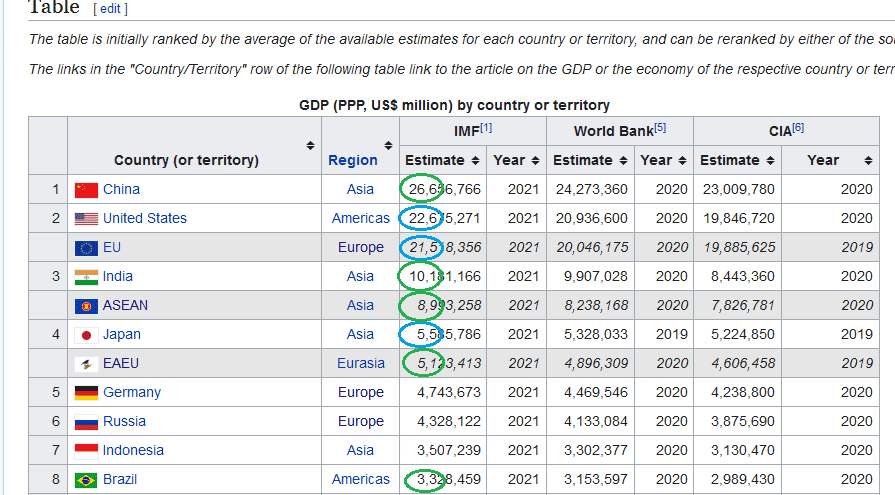Image resolution: width=895 pixels, height=495 pixels.
Task: Select Indonesia CIA estimate 3,130,470
Action: [743, 450]
